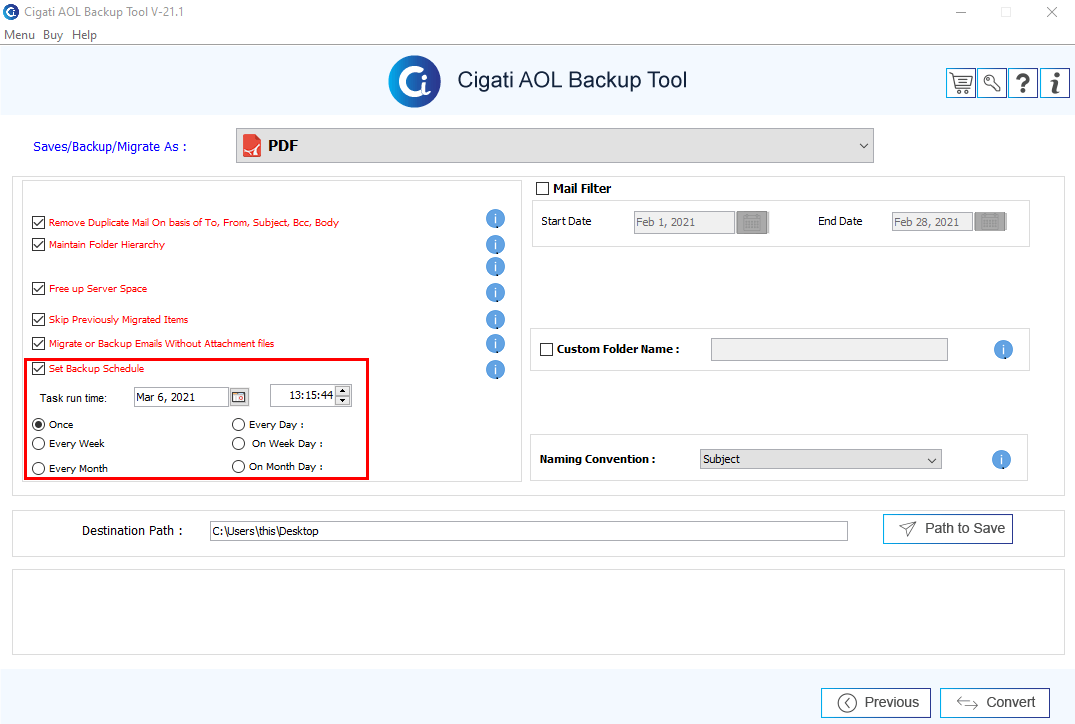Screen dimensions: 1075x724
Task: Uncheck Maintain Folder Hierarchy
Action: coord(38,244)
